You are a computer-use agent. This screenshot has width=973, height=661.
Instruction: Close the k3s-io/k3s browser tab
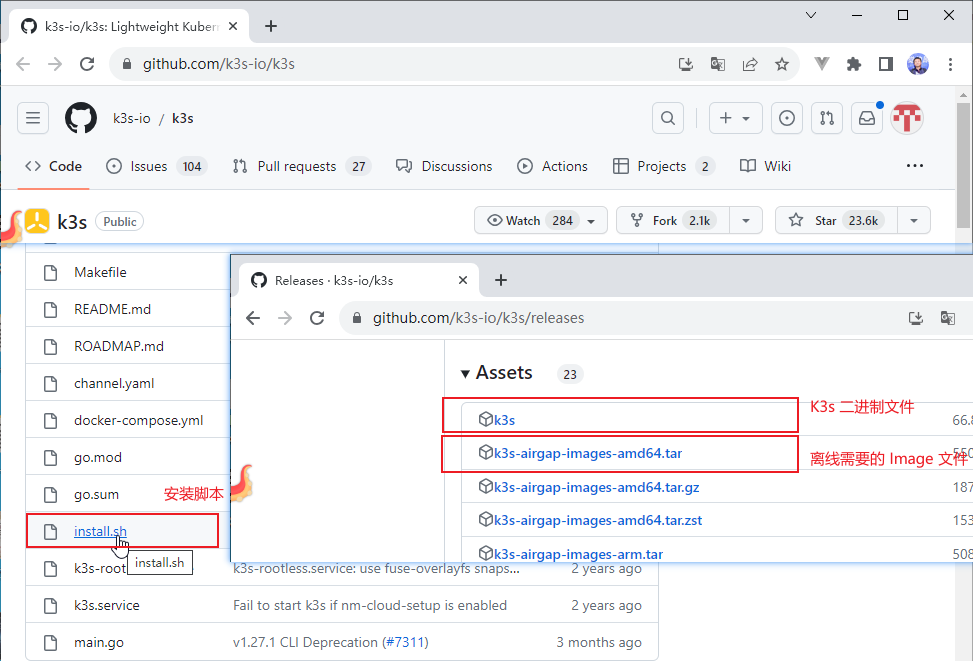click(233, 26)
